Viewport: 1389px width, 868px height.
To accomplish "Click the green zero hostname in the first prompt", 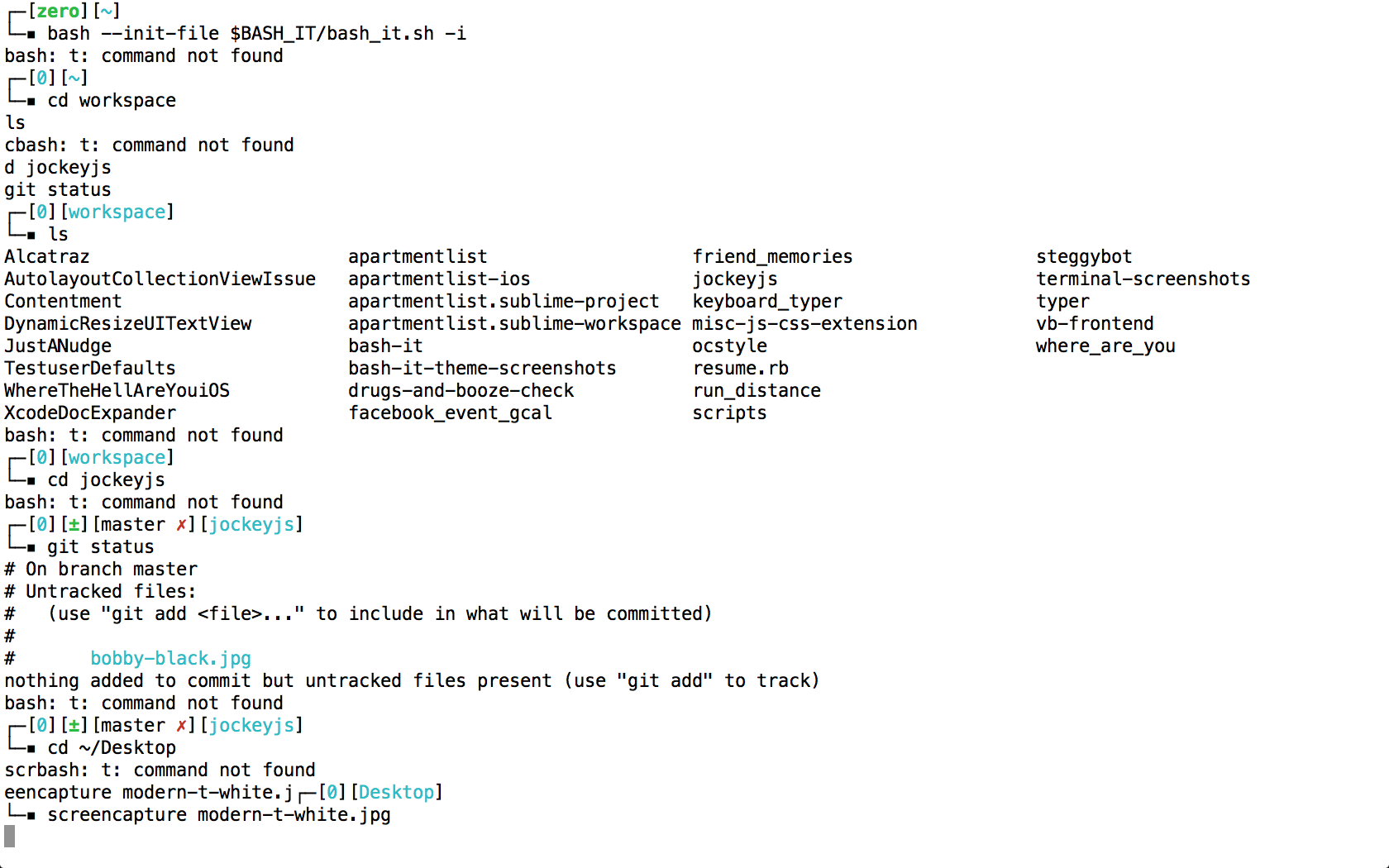I will click(57, 12).
